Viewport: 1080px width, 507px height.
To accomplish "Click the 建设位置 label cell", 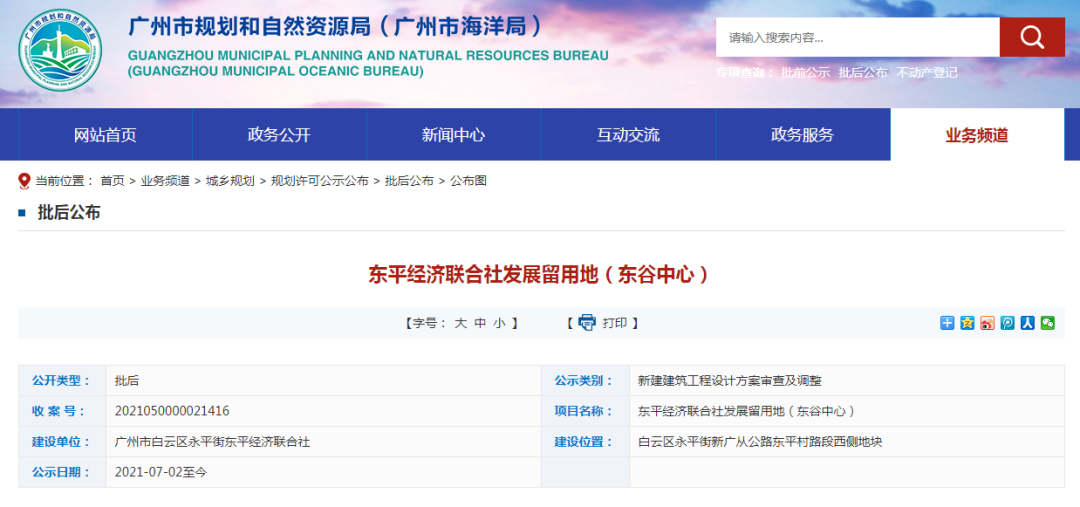I will click(585, 442).
